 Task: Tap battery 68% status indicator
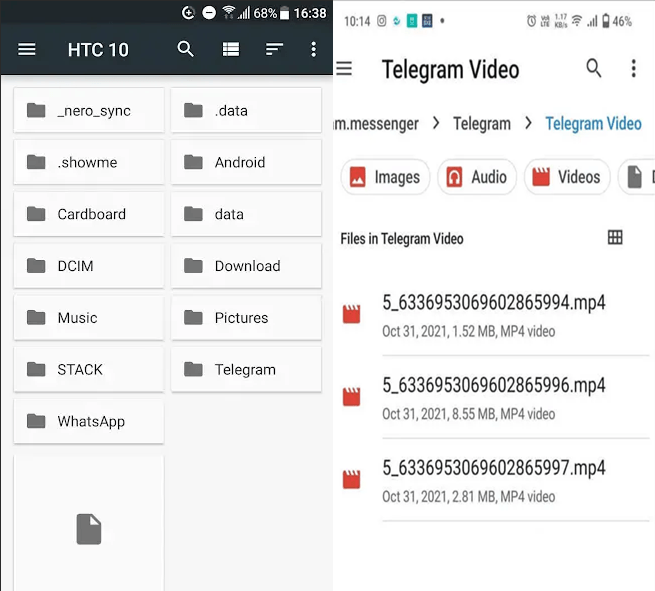[x=271, y=13]
